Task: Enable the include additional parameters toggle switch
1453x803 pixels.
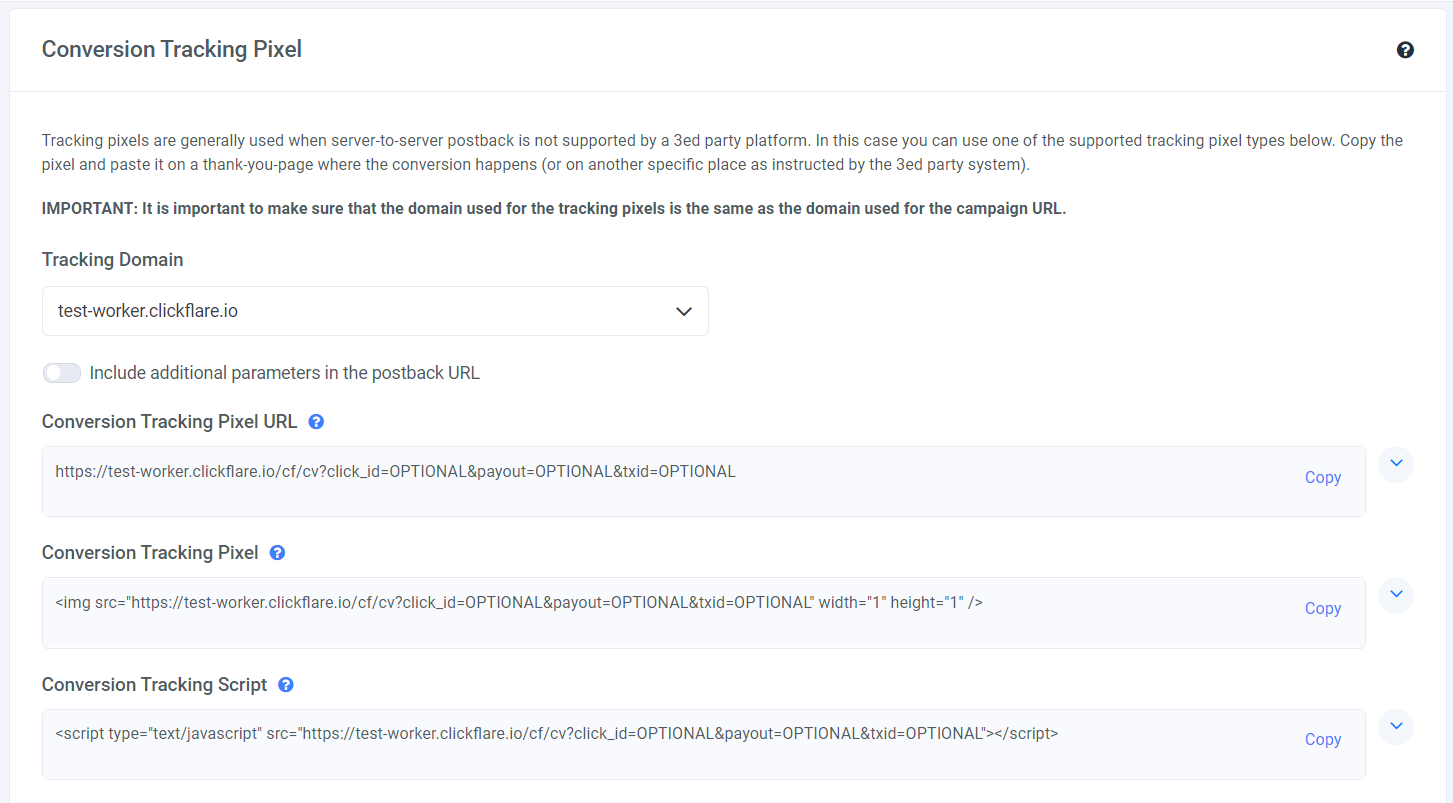Action: pos(62,373)
